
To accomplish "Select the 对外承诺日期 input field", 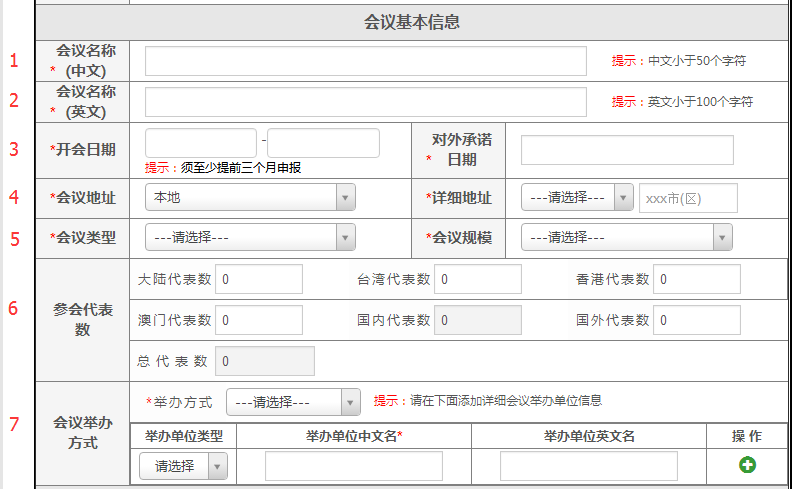I will point(627,150).
